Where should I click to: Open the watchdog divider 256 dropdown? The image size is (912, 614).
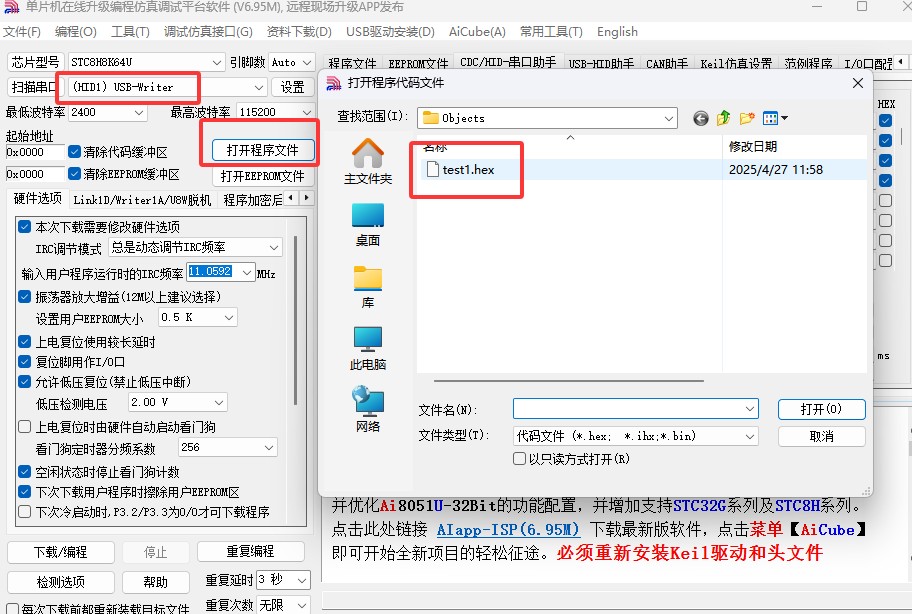[227, 448]
